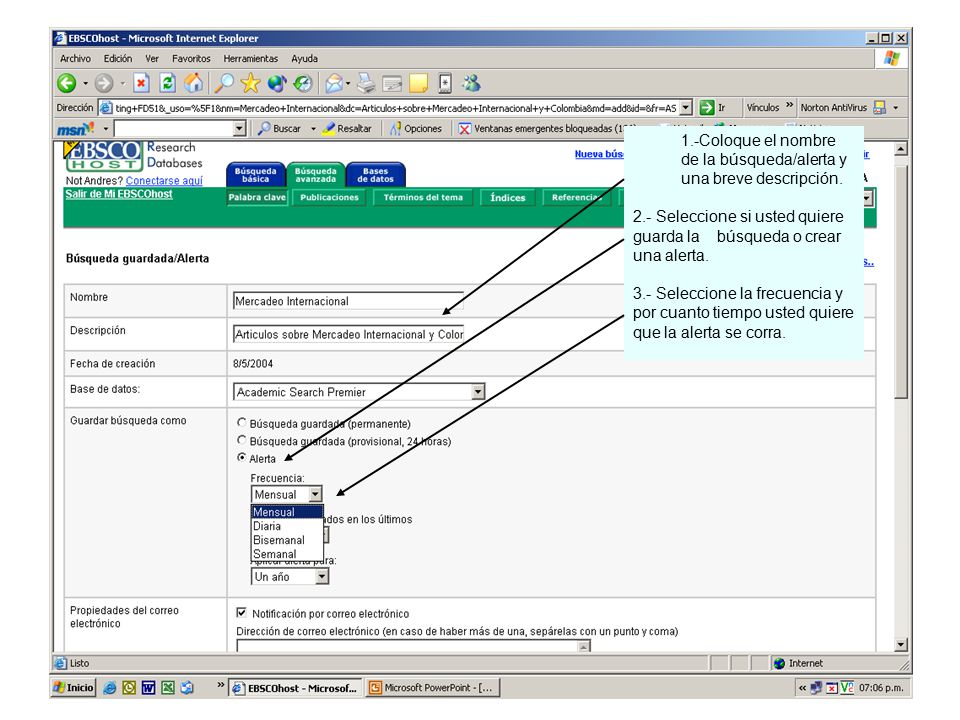Viewport: 960px width, 720px height.
Task: Open the Herramientas menu
Action: click(250, 59)
